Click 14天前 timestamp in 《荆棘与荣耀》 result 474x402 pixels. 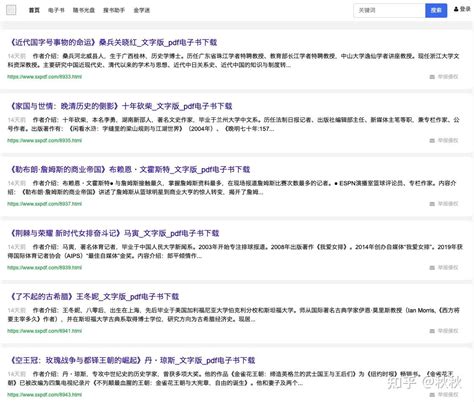17,247
